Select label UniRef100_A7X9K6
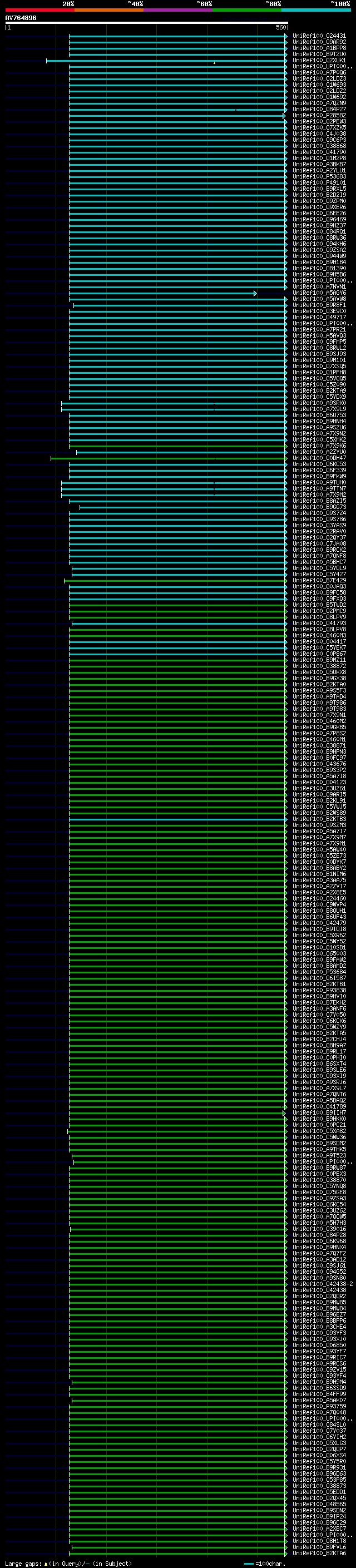Viewport: 356px width, 1568px height. pyautogui.click(x=319, y=446)
